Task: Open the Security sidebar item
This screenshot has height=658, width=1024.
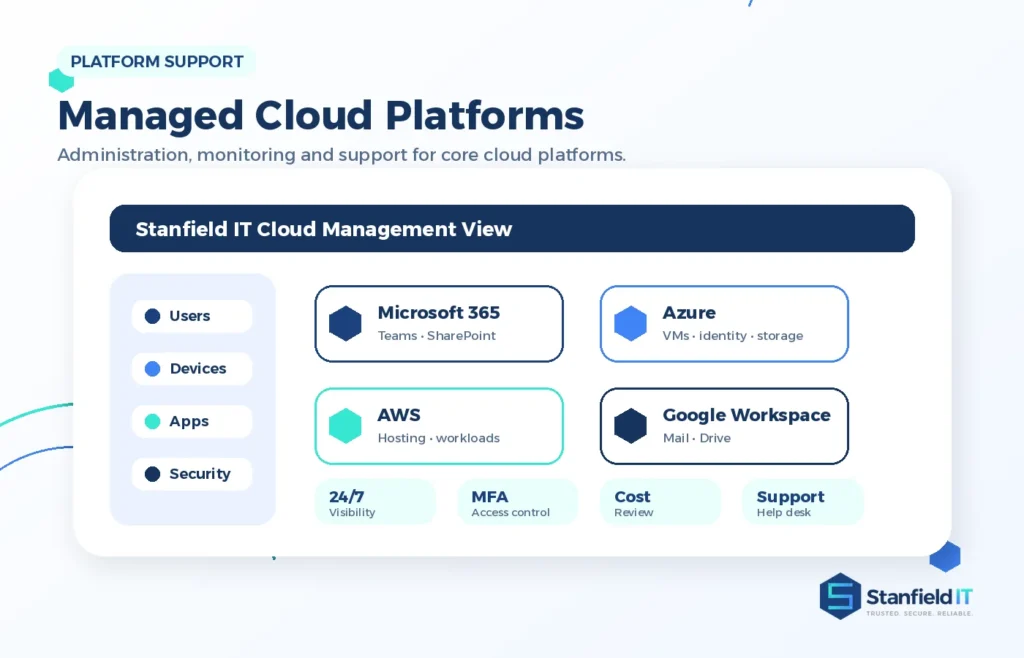Action: pyautogui.click(x=192, y=474)
